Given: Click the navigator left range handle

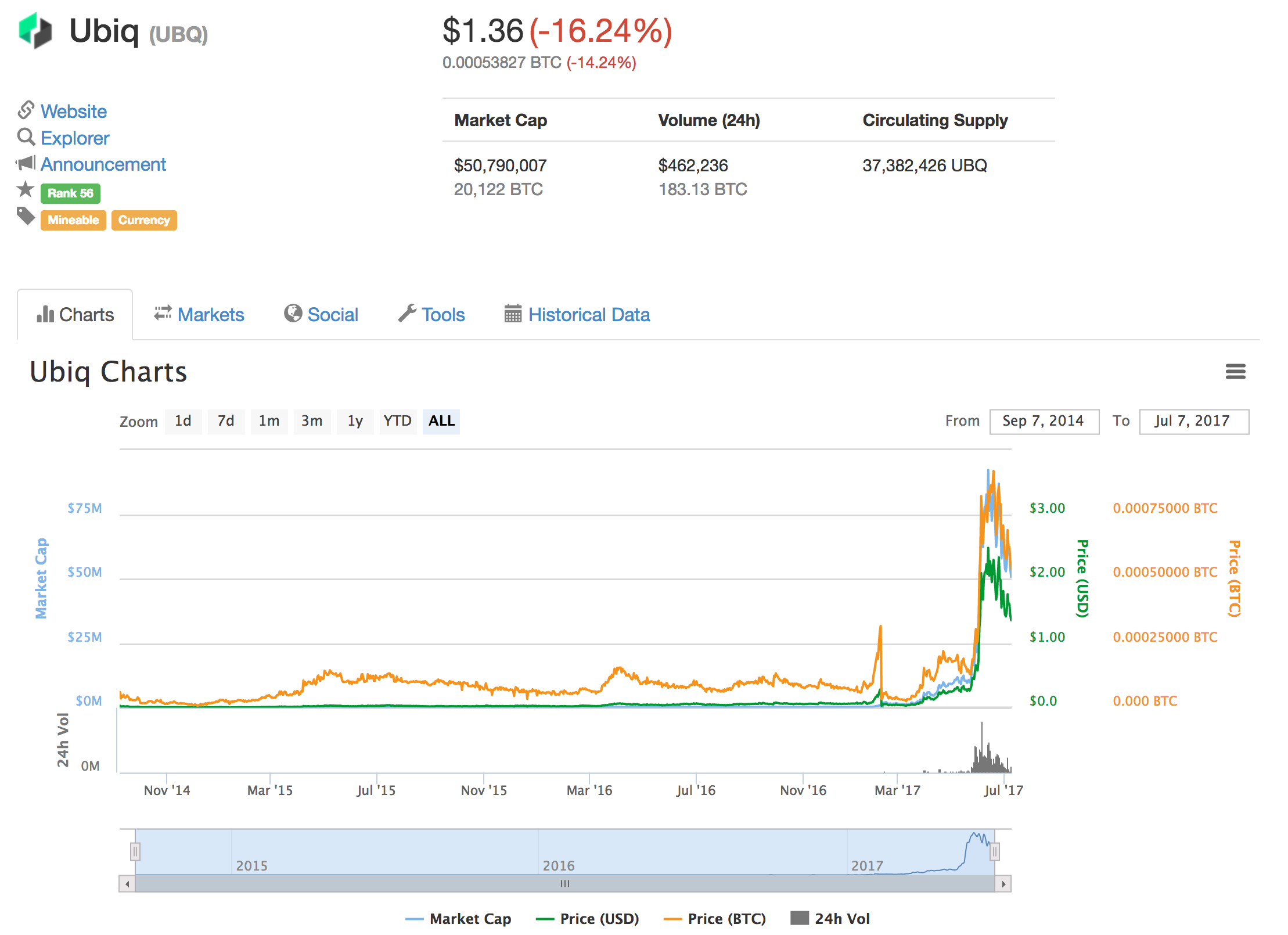Looking at the screenshot, I should click(x=135, y=852).
